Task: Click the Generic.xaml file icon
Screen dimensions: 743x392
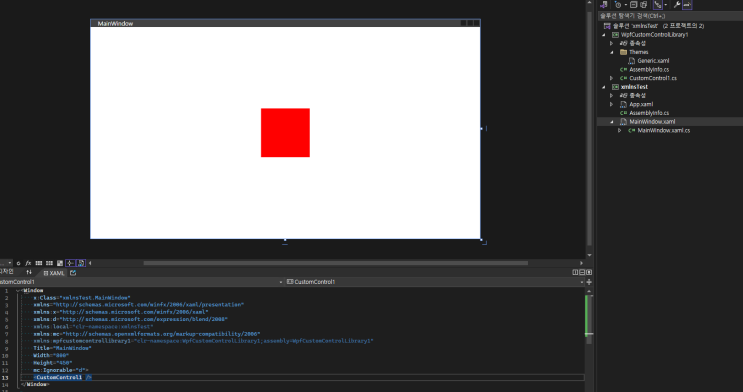Action: click(x=632, y=61)
